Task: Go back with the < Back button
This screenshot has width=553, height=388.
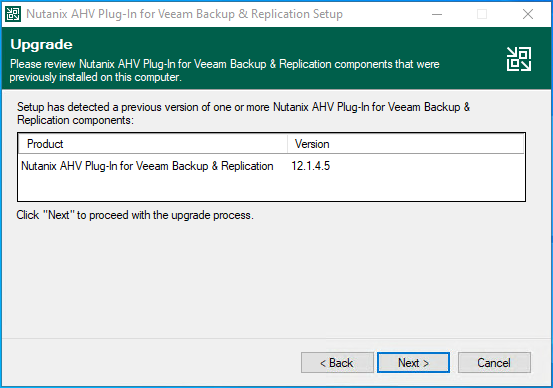Action: pyautogui.click(x=337, y=363)
